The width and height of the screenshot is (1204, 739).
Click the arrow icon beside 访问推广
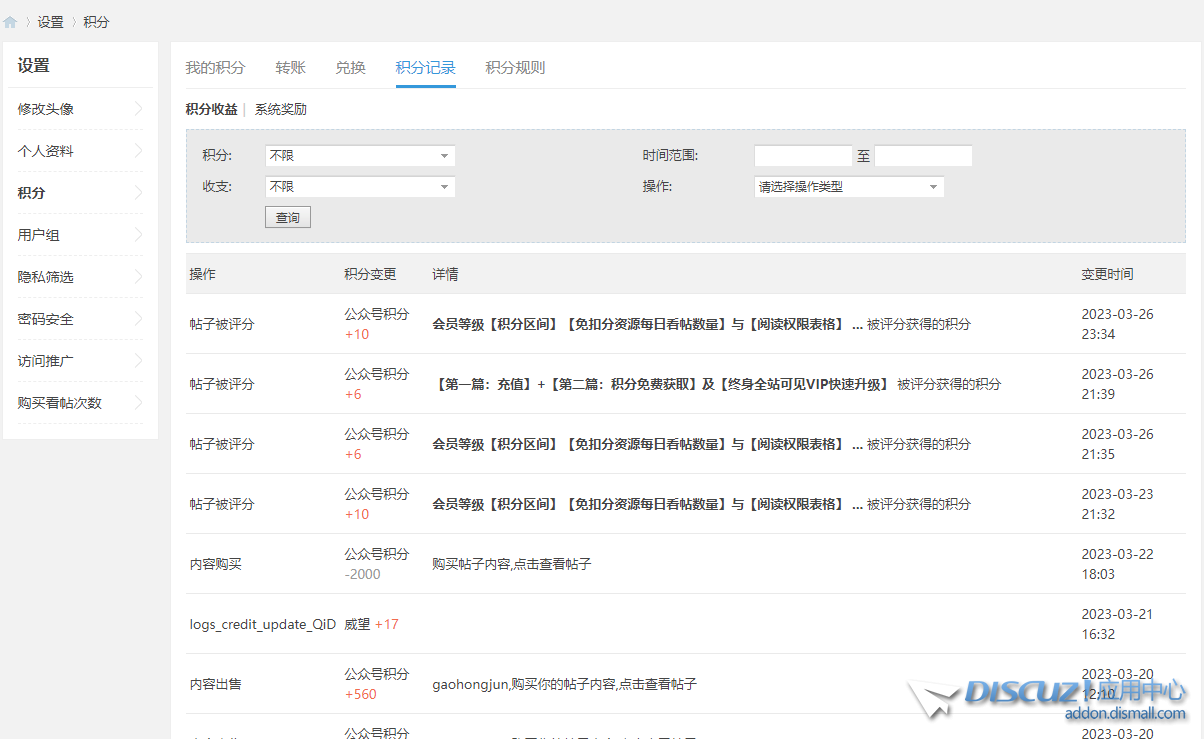coord(138,361)
